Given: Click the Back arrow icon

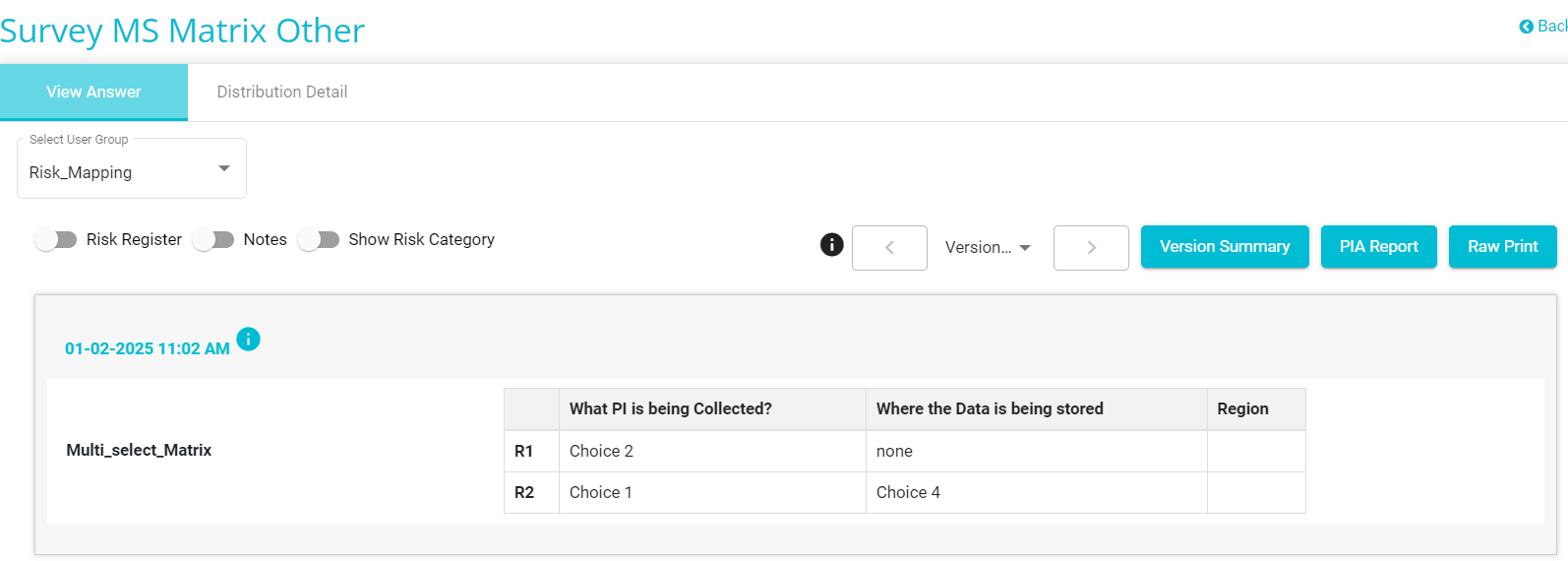Looking at the screenshot, I should coord(1526,27).
